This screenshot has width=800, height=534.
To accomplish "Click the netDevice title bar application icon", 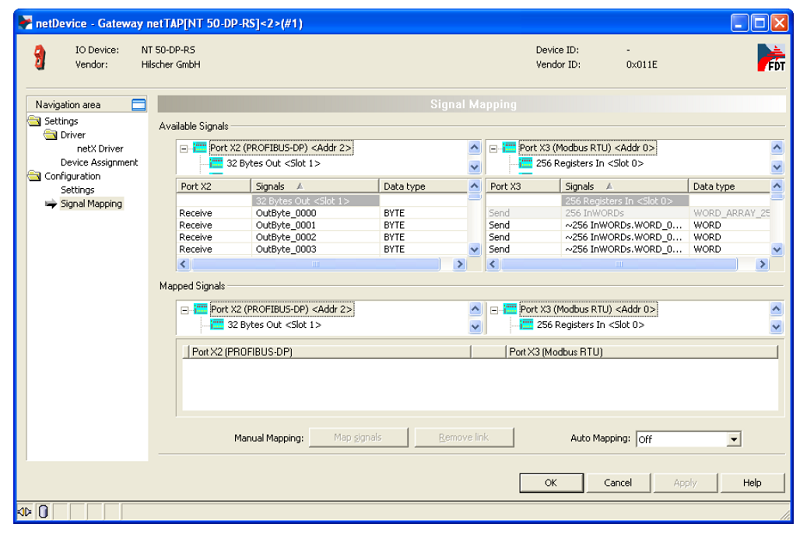I will pos(25,23).
